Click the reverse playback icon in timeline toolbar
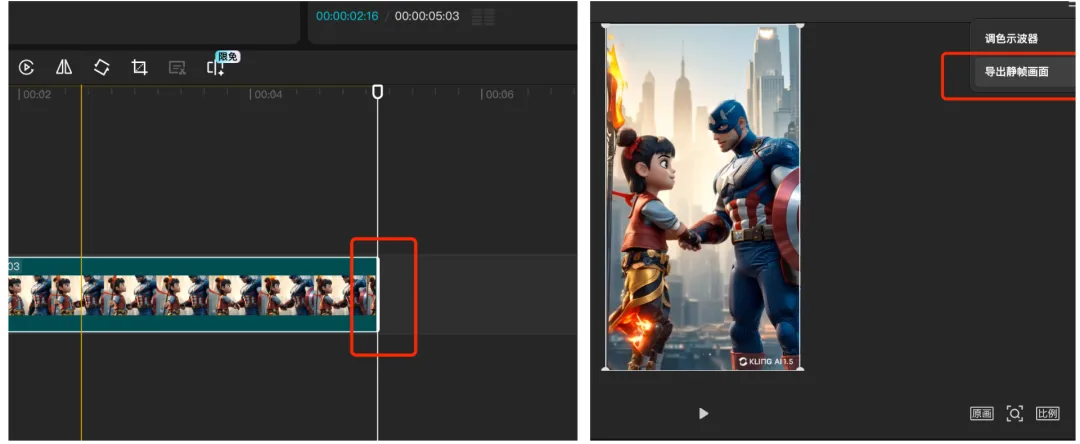1080x444 pixels. (27, 67)
